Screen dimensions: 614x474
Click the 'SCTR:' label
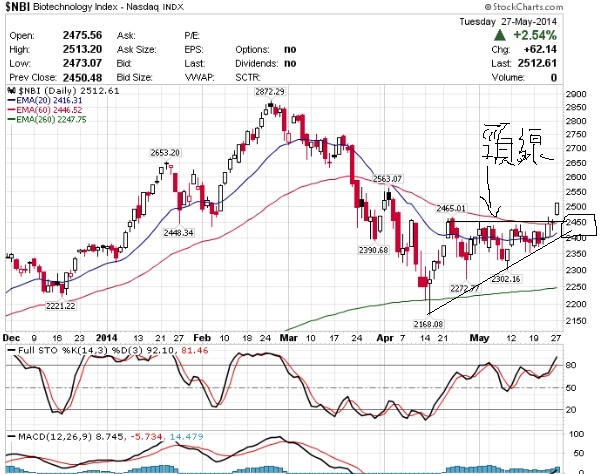[x=248, y=78]
